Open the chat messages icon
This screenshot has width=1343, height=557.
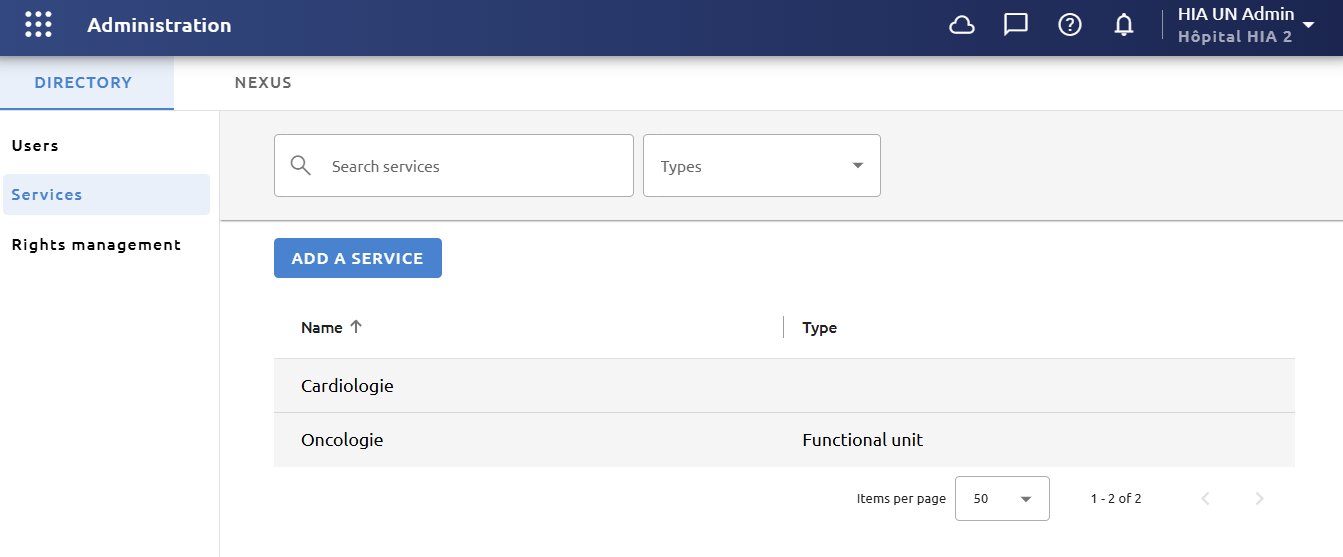(x=1016, y=25)
